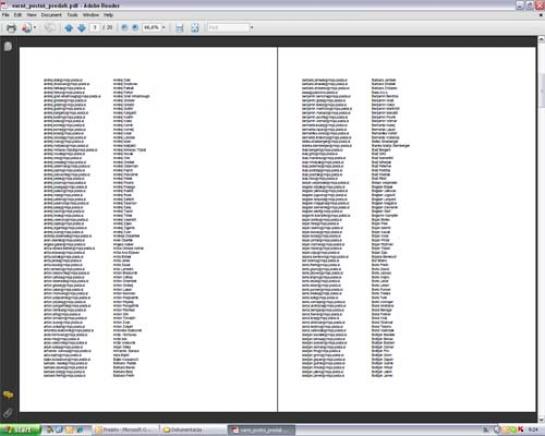Click the page number input field
The image size is (545, 436).
pos(95,27)
